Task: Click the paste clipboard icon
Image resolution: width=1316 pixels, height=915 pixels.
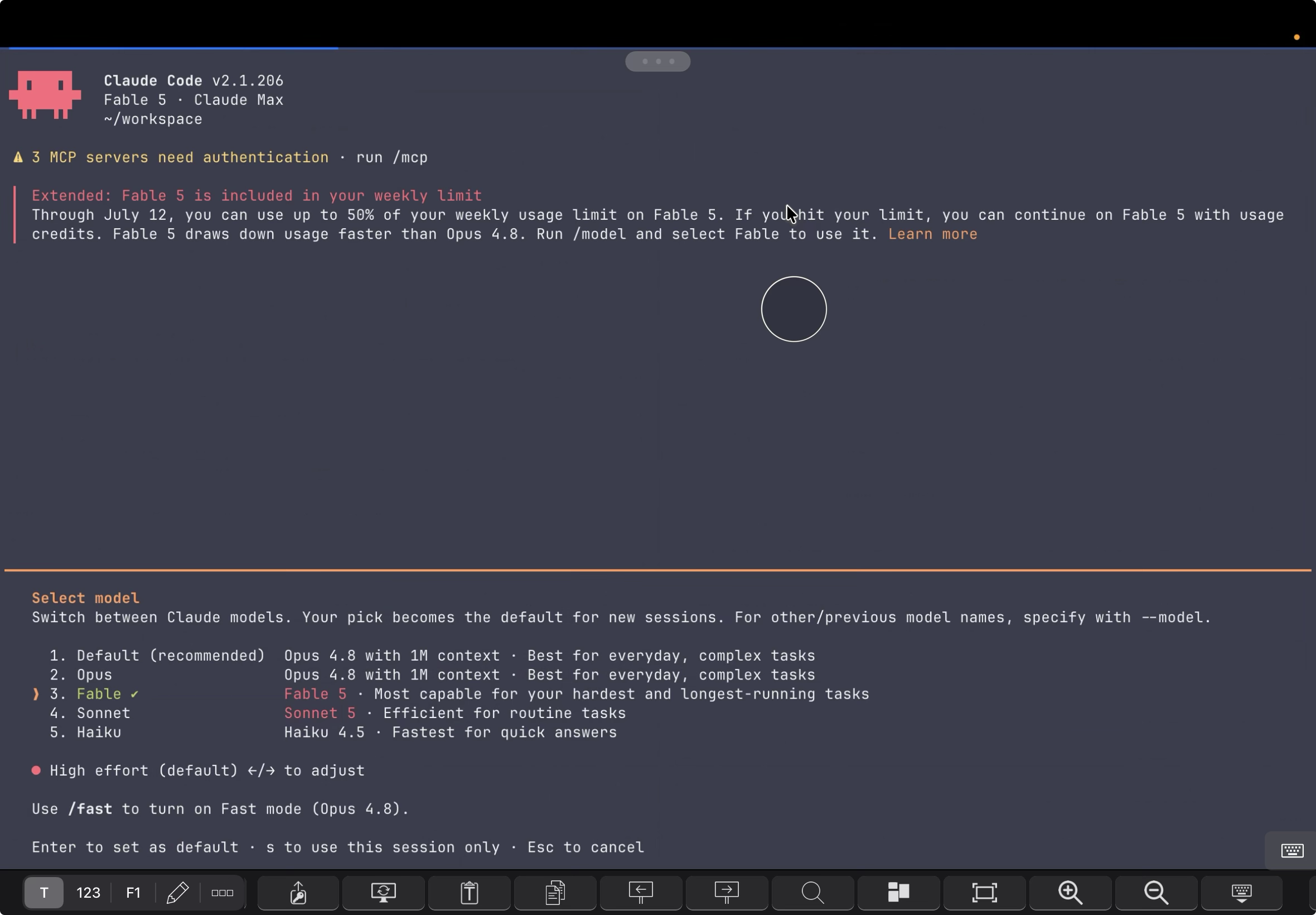Action: pyautogui.click(x=469, y=893)
